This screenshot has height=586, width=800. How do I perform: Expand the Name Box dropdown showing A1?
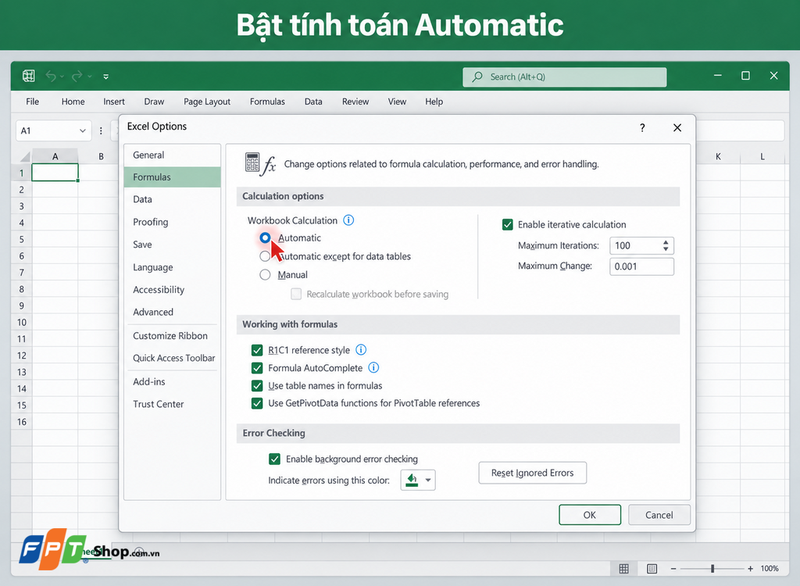point(83,131)
